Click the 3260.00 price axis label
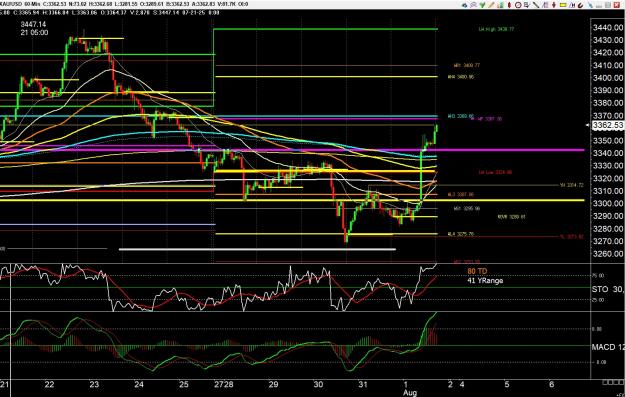 [x=608, y=254]
